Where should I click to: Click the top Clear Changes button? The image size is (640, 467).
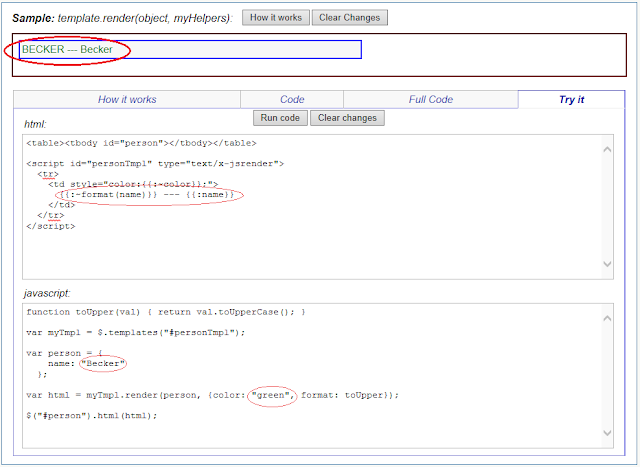(x=349, y=18)
